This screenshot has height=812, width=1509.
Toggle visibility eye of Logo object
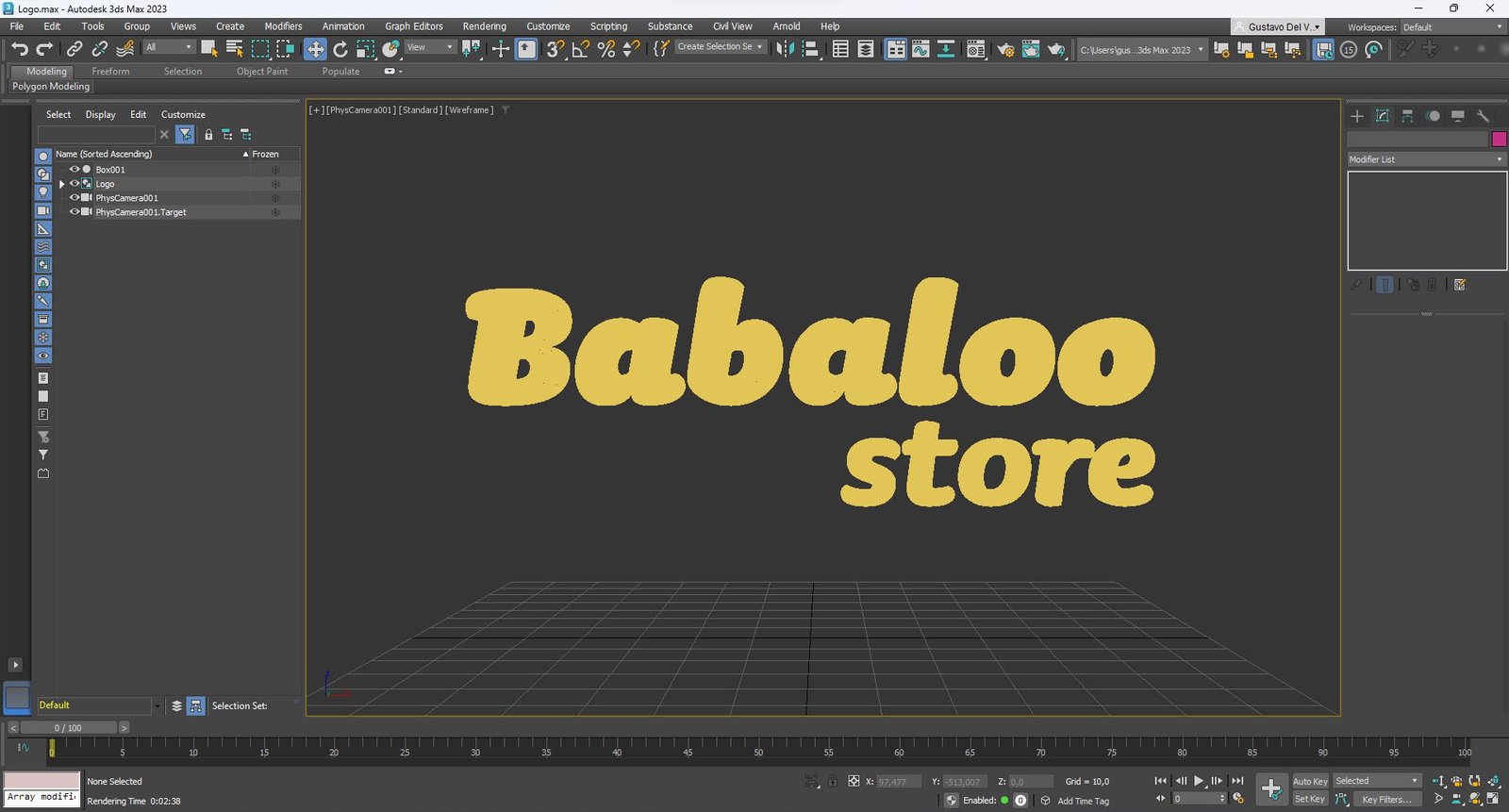pyautogui.click(x=75, y=184)
